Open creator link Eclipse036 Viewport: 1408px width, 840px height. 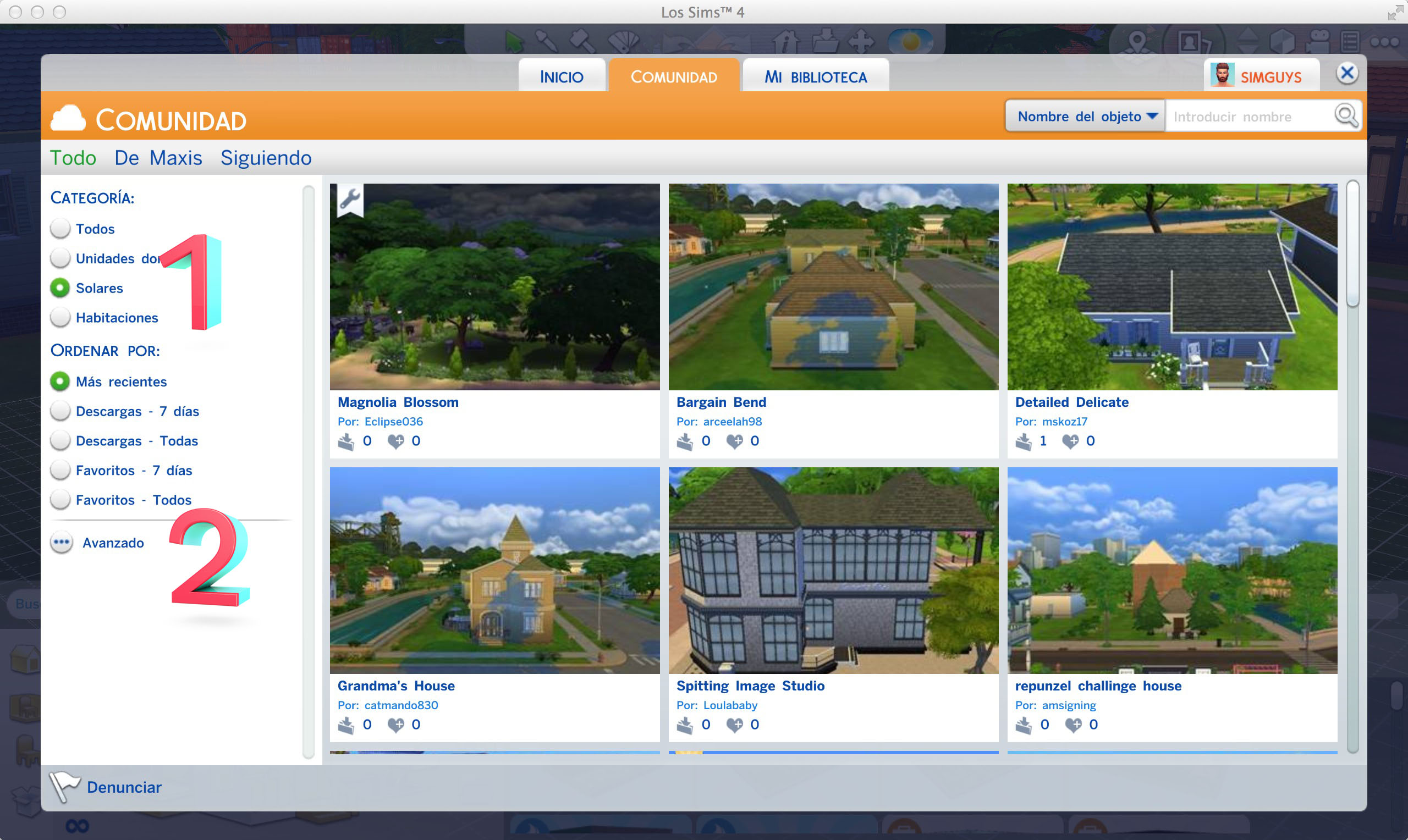[393, 421]
